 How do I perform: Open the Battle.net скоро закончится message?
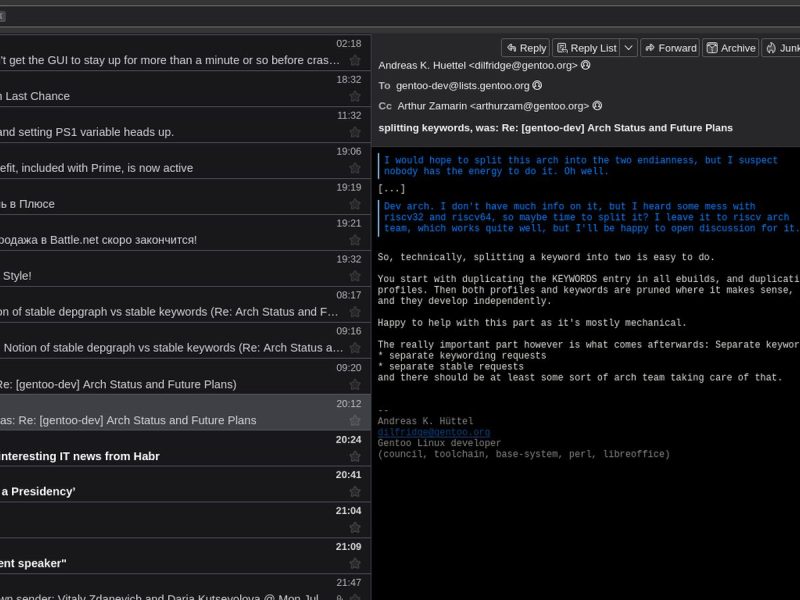tap(185, 233)
